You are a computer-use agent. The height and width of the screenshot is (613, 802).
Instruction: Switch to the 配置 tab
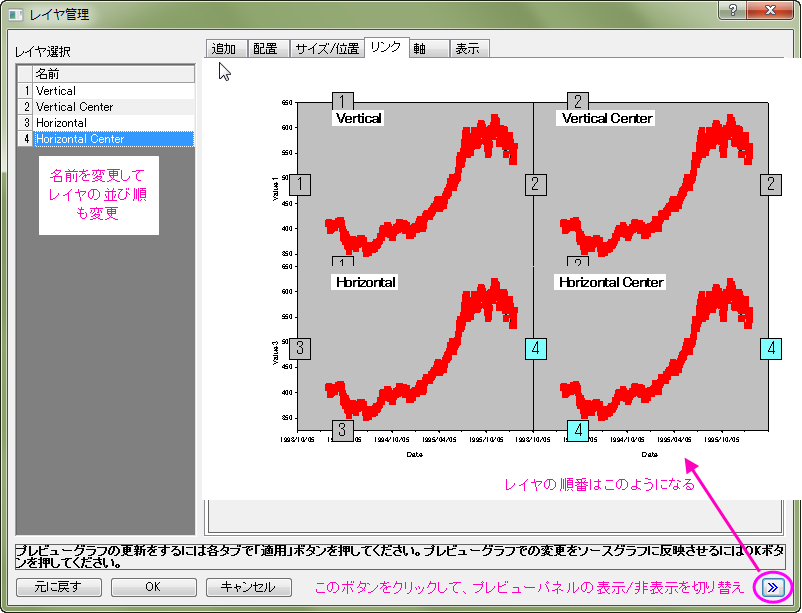(269, 49)
